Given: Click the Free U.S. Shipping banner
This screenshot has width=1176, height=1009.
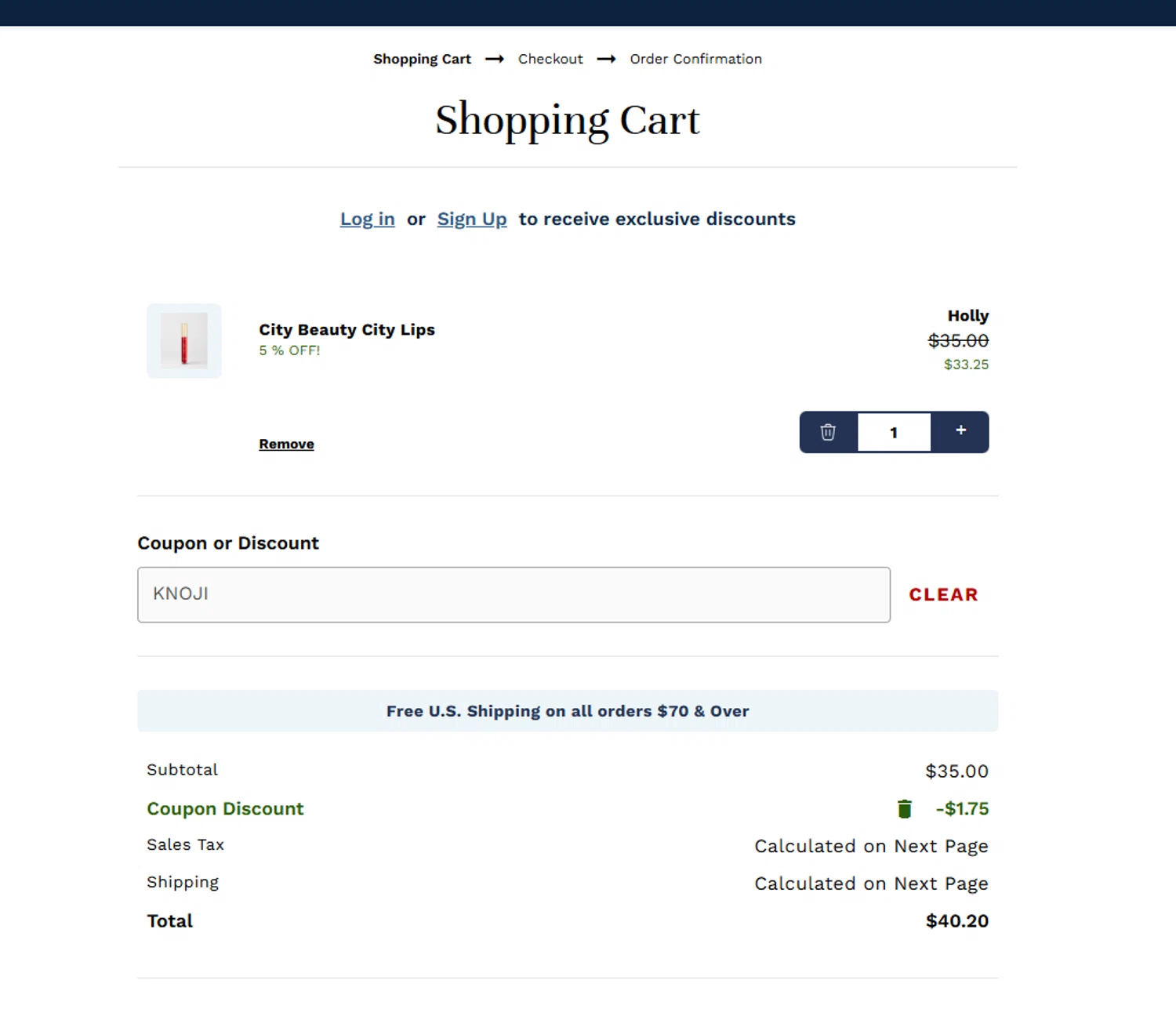Looking at the screenshot, I should (x=568, y=711).
